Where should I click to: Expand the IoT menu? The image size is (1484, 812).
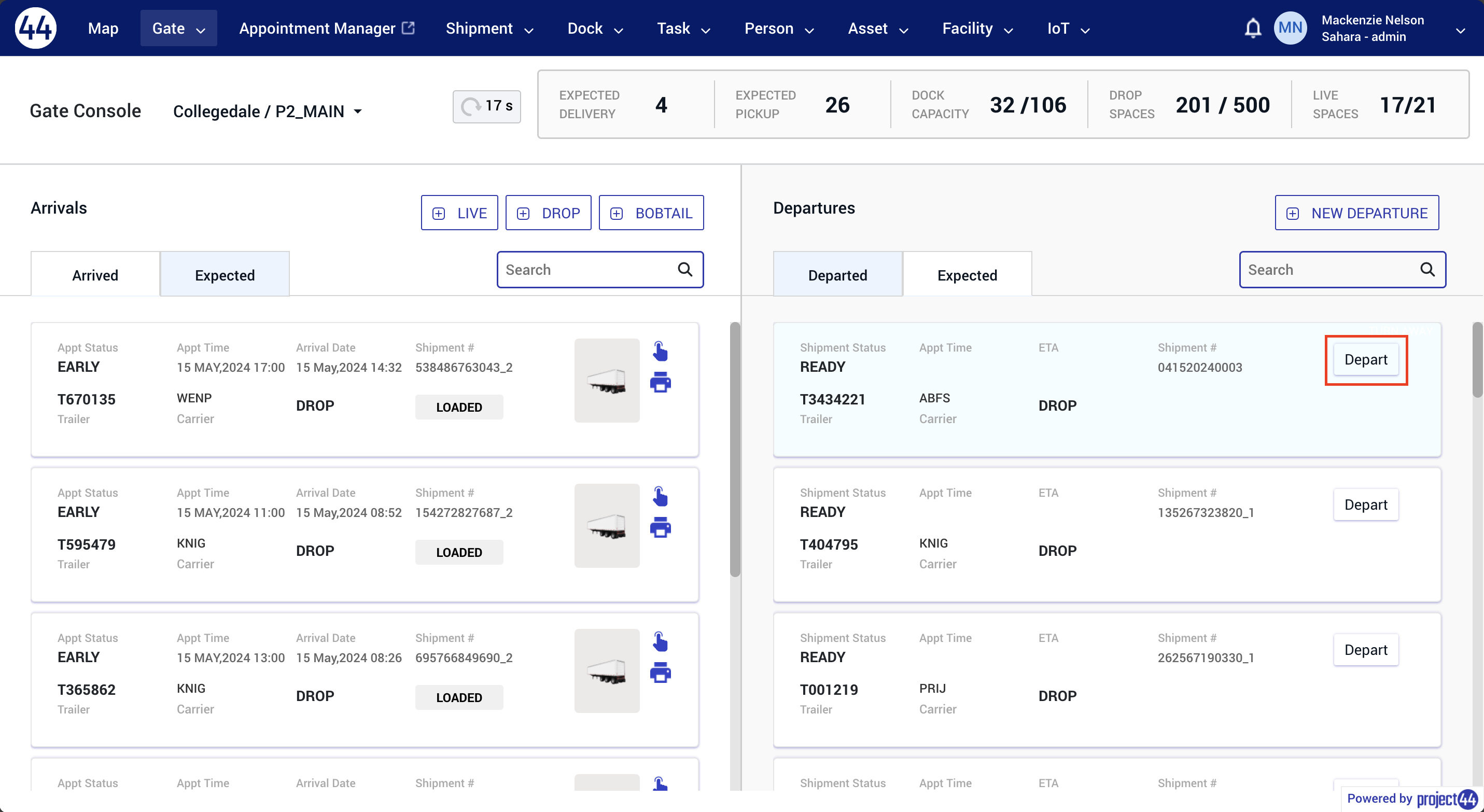(x=1069, y=28)
